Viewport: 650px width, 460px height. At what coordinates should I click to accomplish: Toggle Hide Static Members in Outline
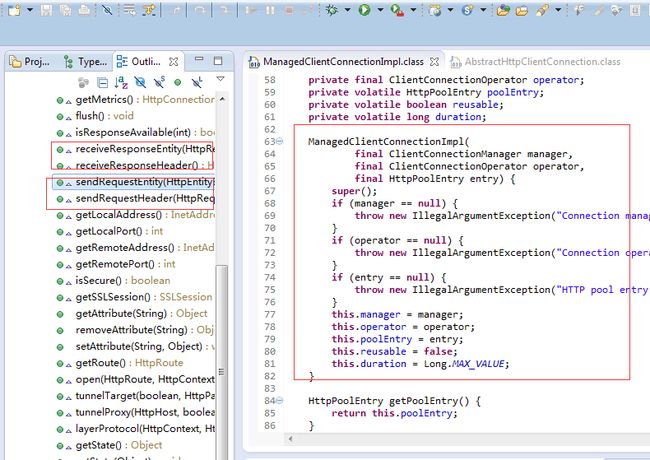point(159,82)
